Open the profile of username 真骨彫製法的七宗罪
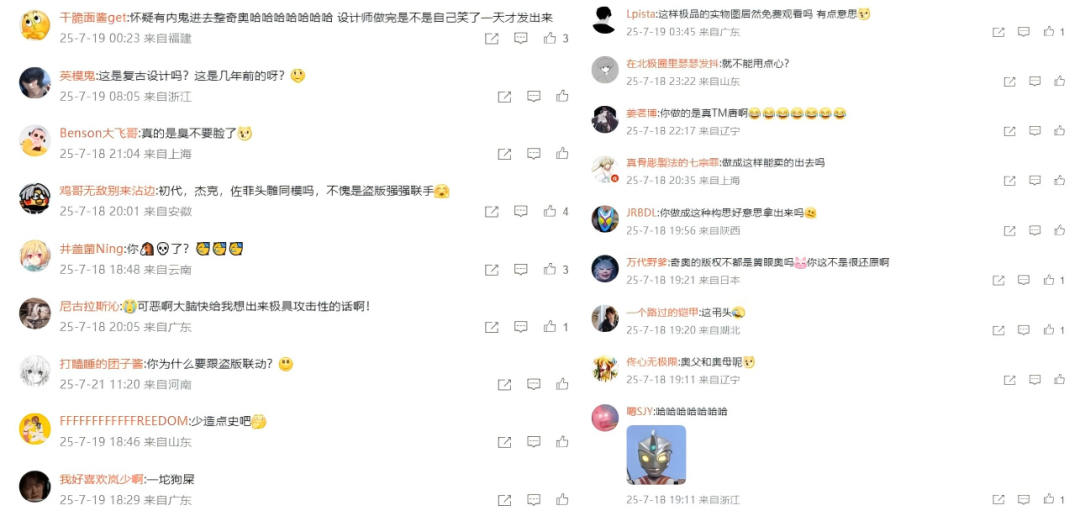This screenshot has height=516, width=1080. pos(673,163)
